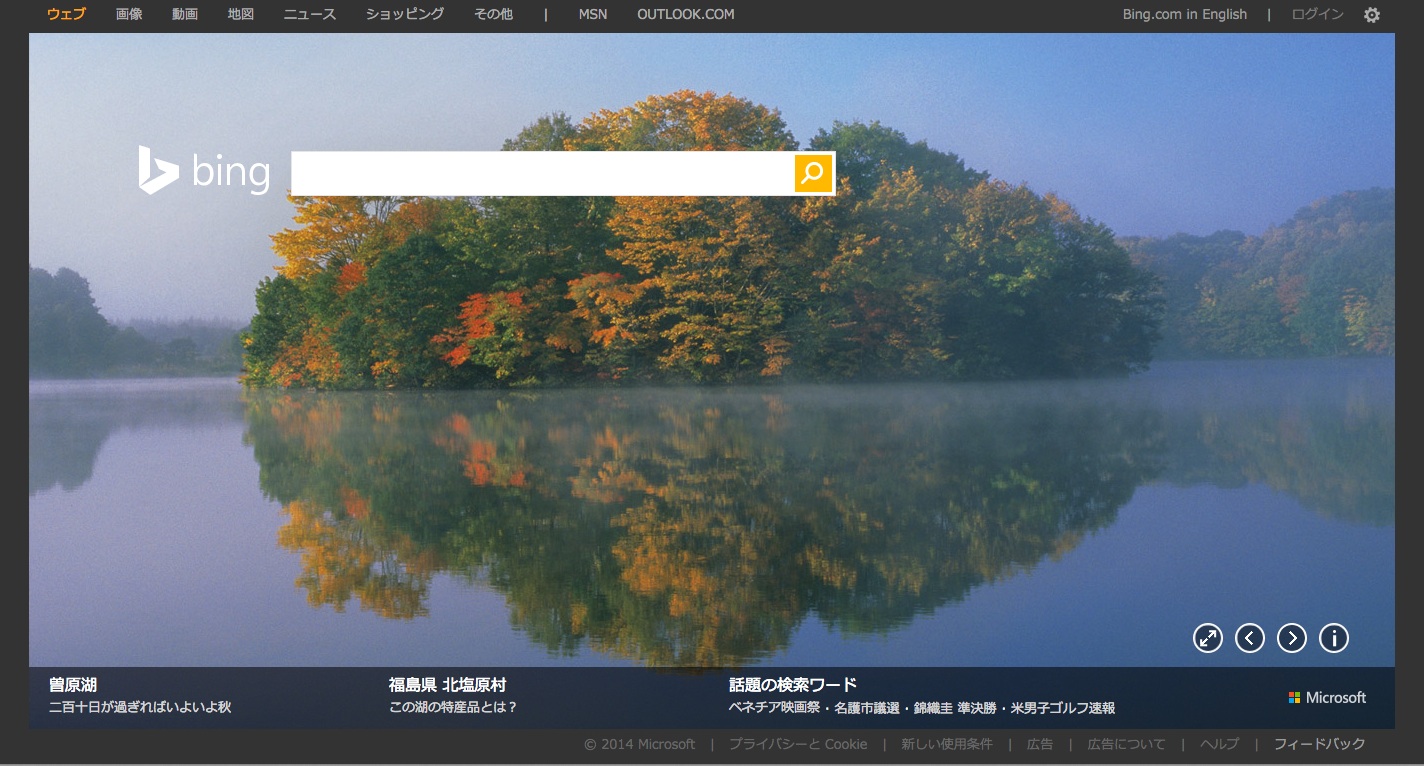This screenshot has height=766, width=1424.
Task: Go to previous background image
Action: tap(1250, 638)
